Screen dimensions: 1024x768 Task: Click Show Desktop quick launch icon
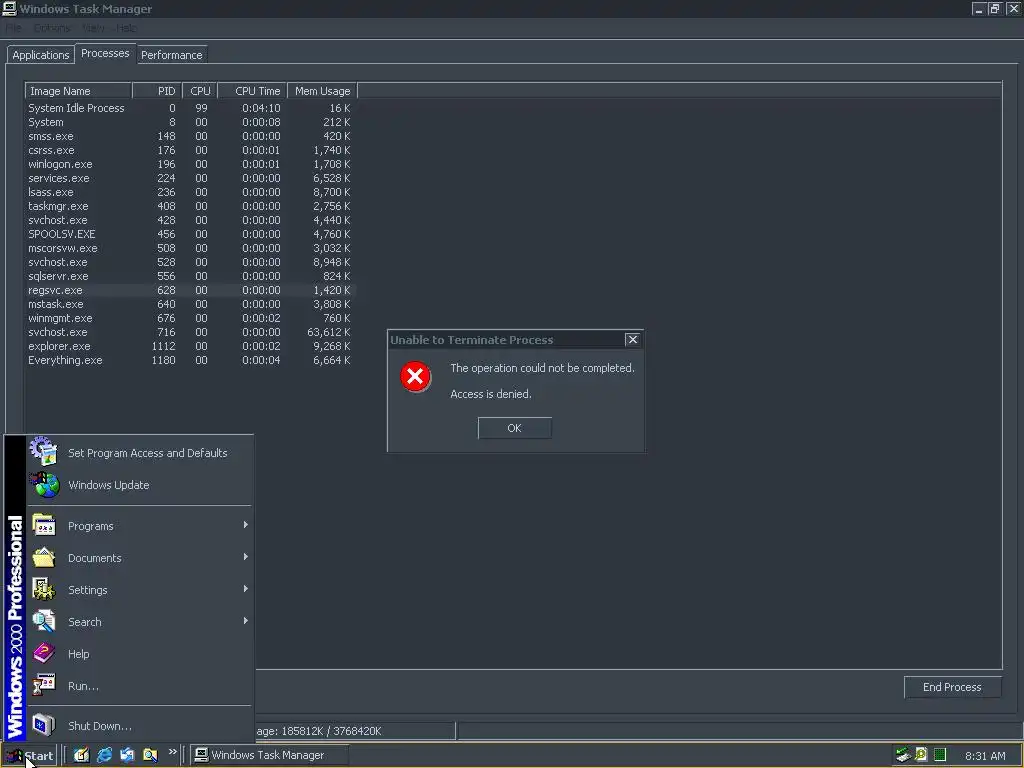coord(81,755)
